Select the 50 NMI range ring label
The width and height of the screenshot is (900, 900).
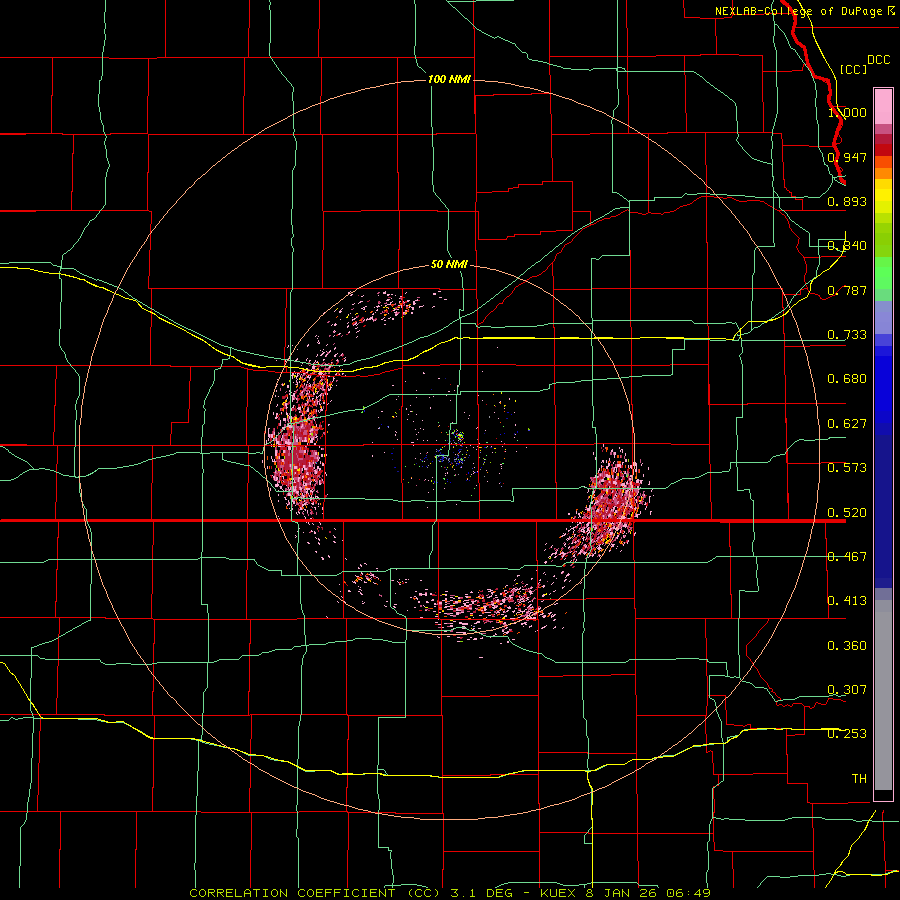(x=449, y=264)
